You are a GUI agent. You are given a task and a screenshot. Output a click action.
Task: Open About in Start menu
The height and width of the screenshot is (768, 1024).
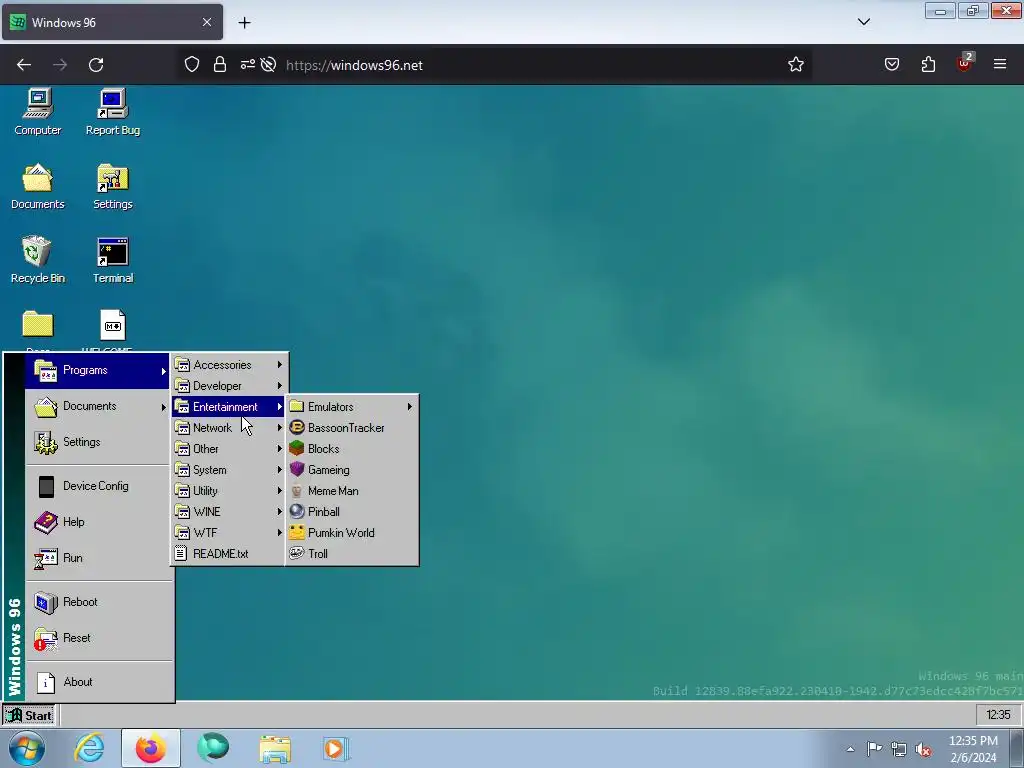click(x=98, y=681)
